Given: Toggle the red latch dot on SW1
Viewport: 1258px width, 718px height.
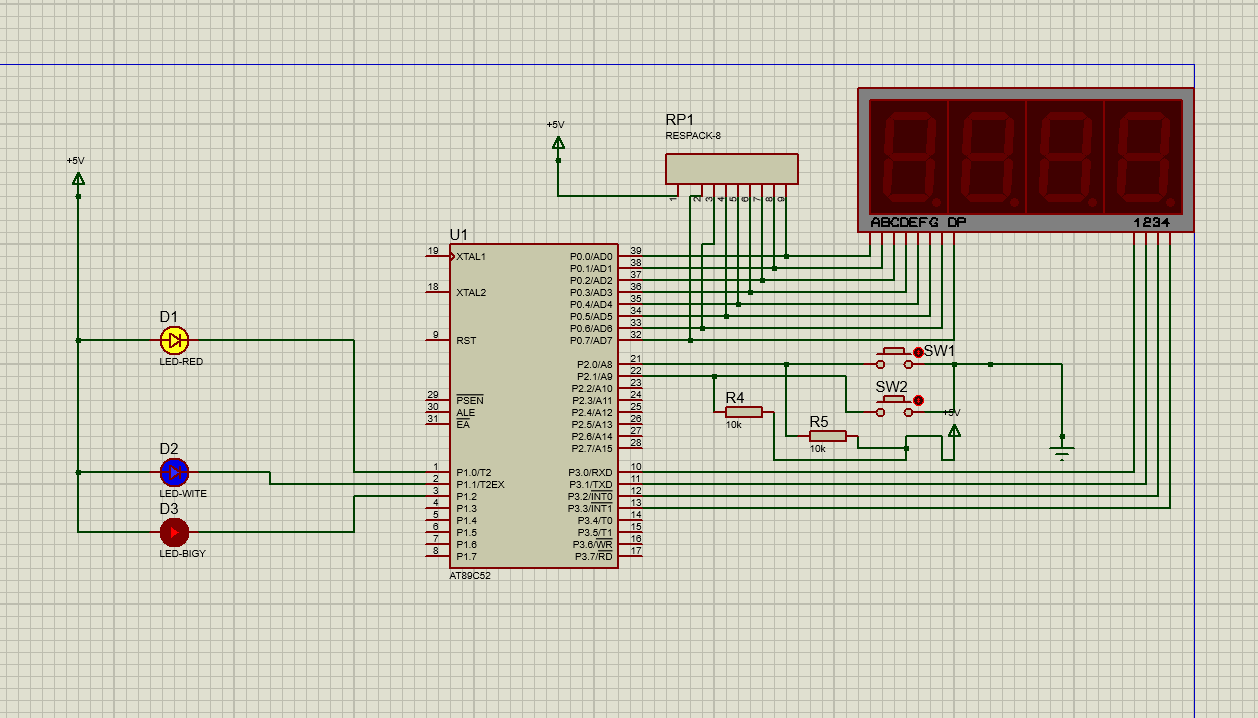Looking at the screenshot, I should click(918, 352).
